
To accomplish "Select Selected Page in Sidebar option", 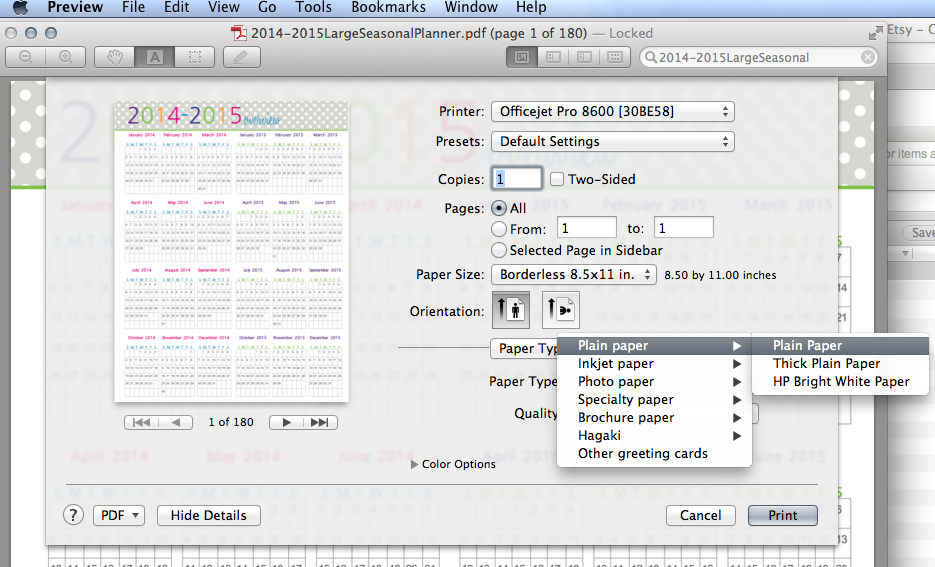I will pyautogui.click(x=499, y=250).
